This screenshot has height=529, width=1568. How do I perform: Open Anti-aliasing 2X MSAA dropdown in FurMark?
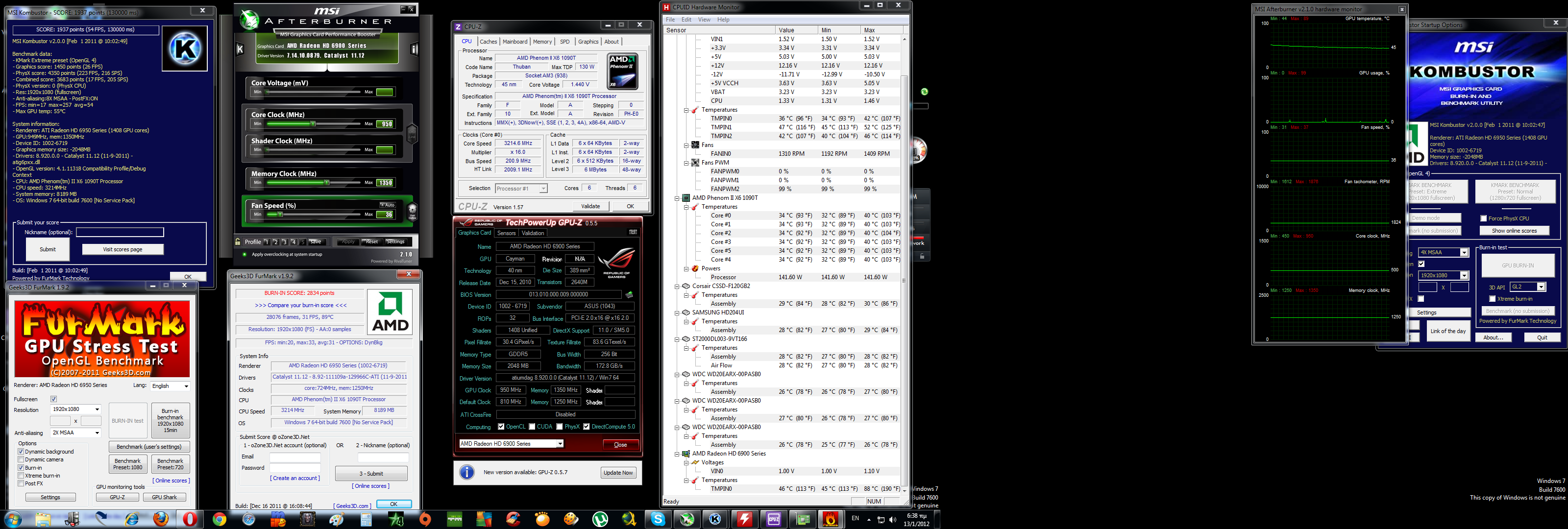pyautogui.click(x=76, y=433)
